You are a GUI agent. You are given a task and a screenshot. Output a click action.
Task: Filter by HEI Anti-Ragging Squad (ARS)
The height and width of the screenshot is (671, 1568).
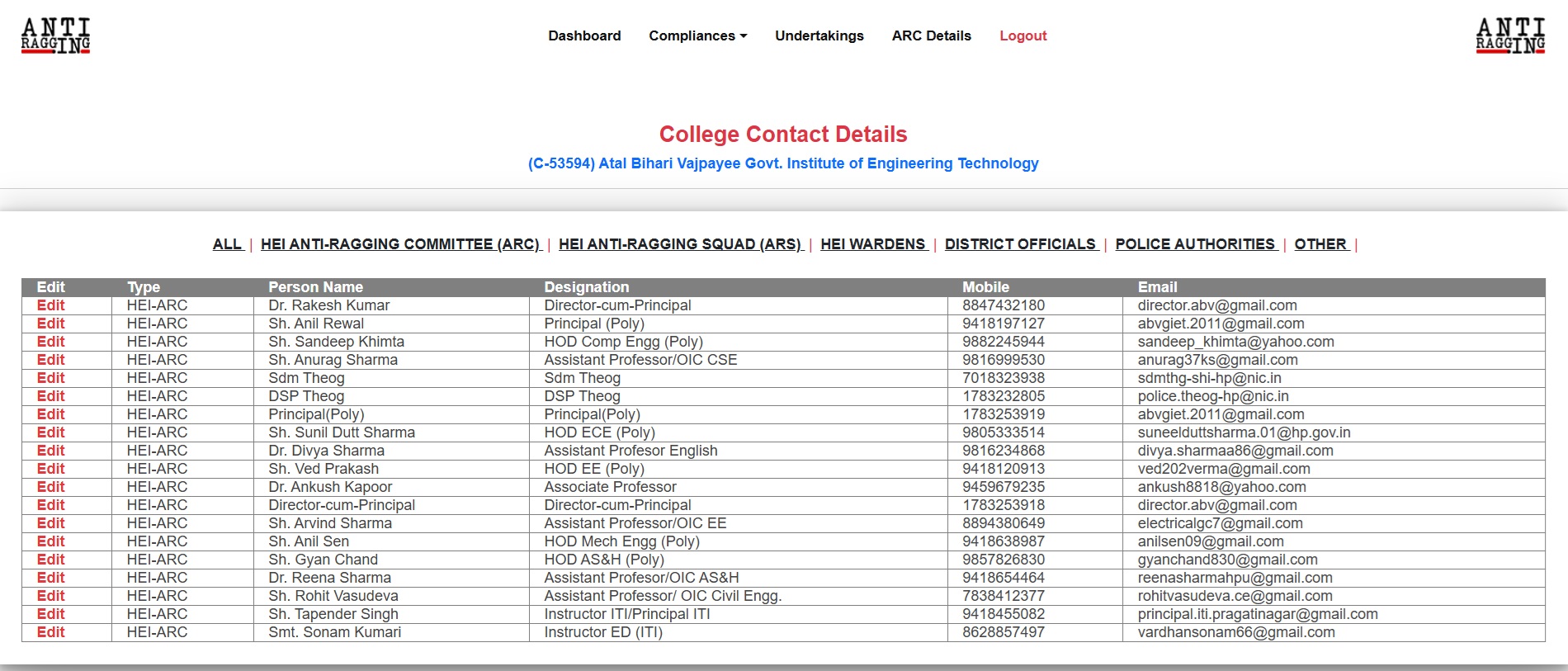pyautogui.click(x=680, y=244)
